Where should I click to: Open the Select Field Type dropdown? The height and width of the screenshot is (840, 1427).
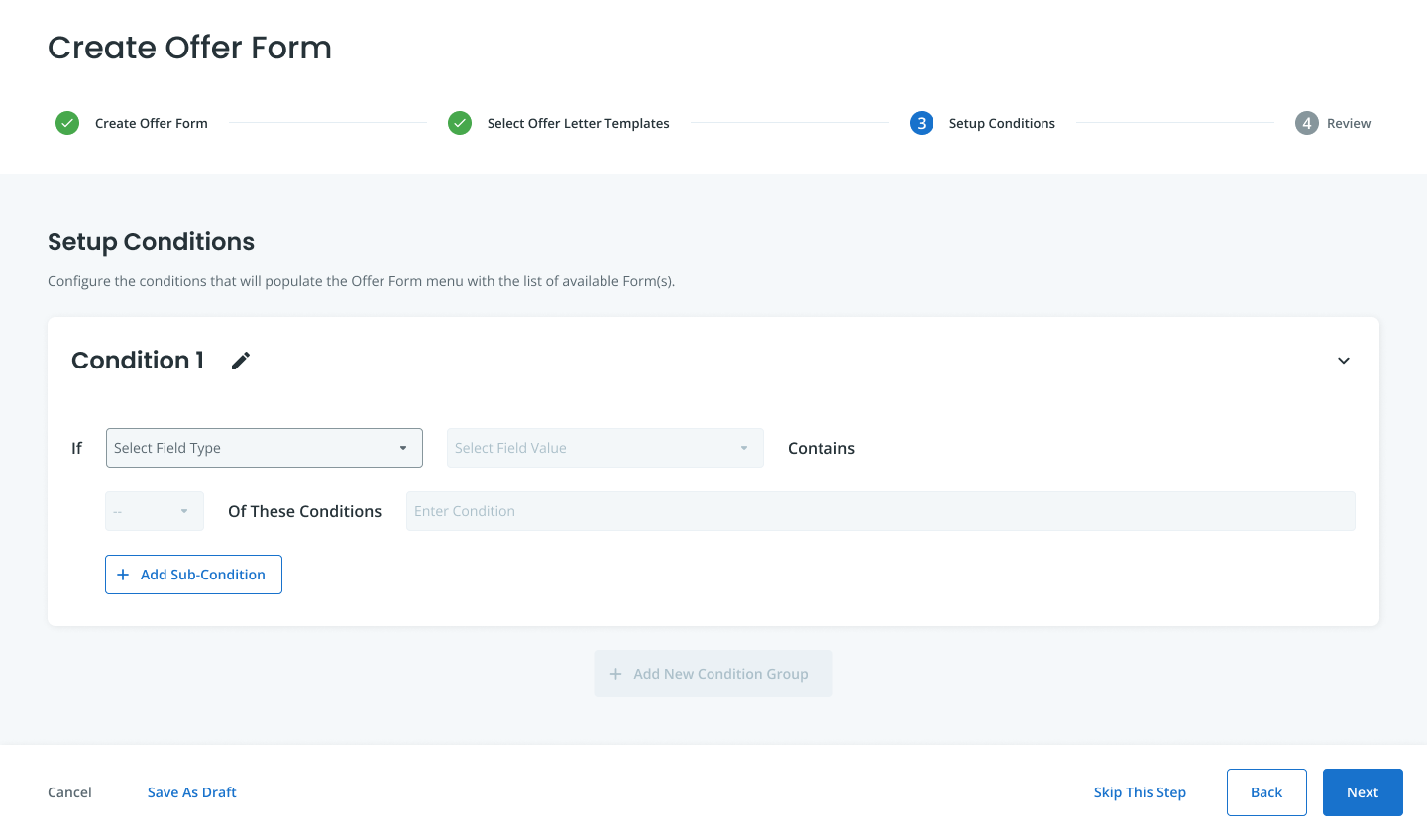pyautogui.click(x=264, y=448)
